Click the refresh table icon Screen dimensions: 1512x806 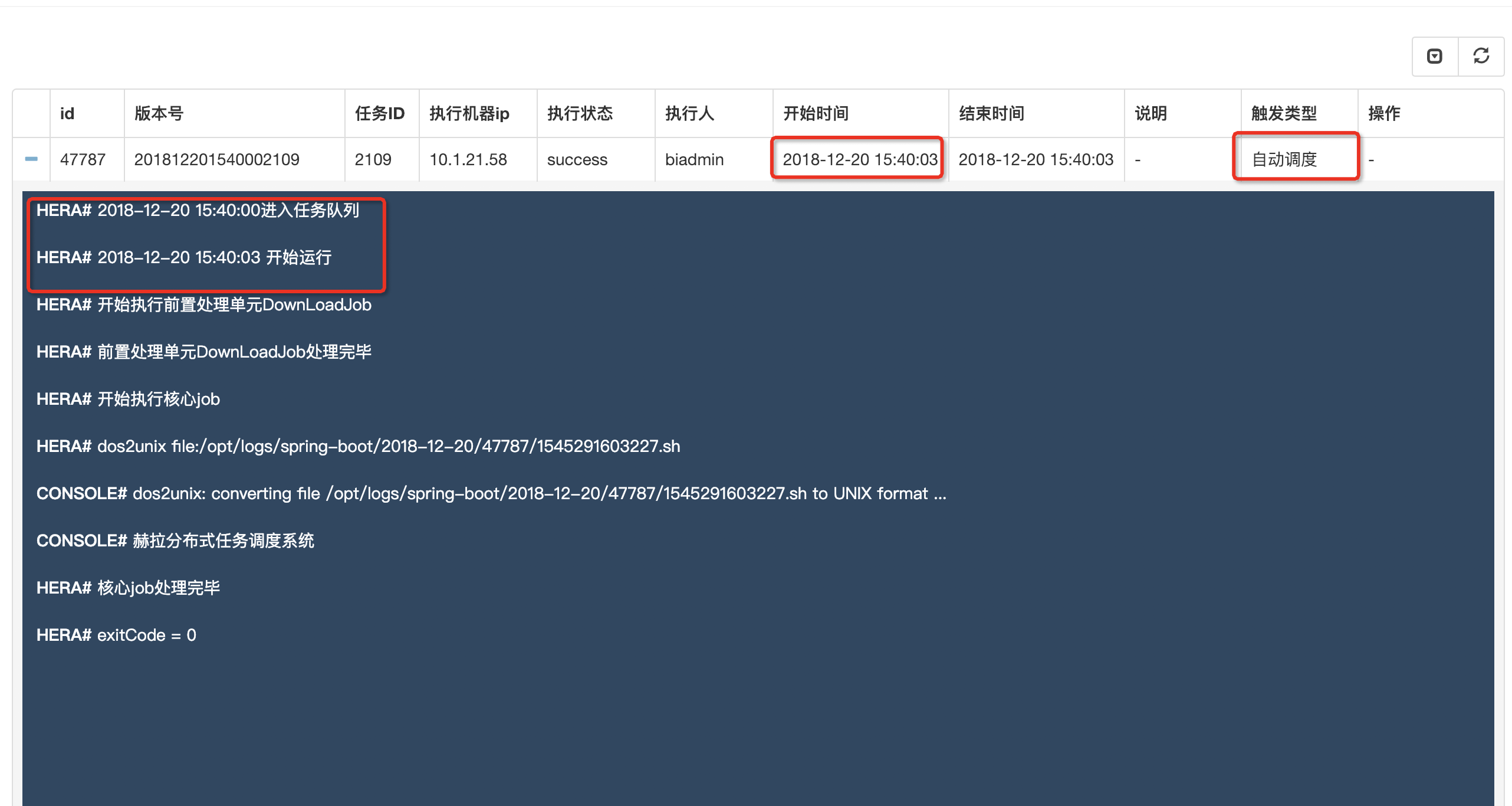pos(1481,56)
